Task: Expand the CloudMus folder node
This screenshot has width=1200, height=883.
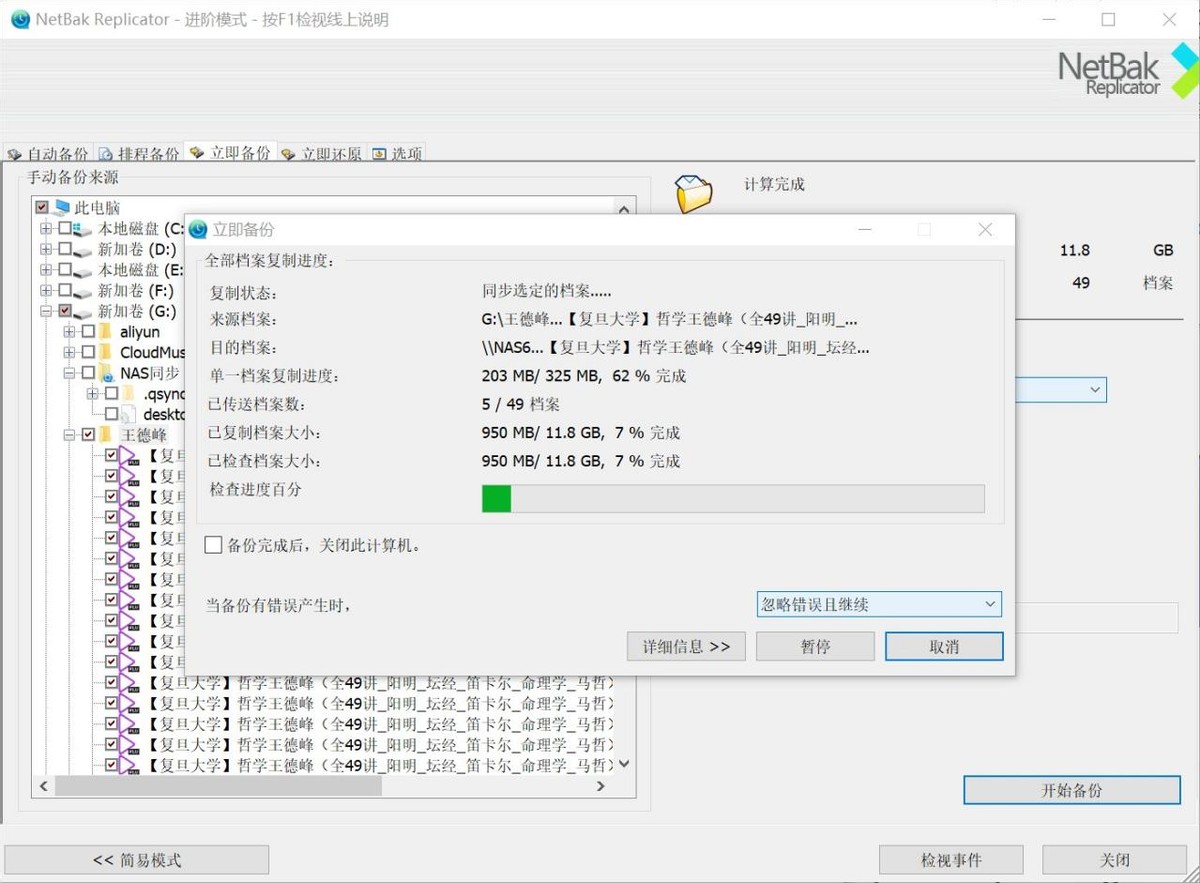Action: 71,352
